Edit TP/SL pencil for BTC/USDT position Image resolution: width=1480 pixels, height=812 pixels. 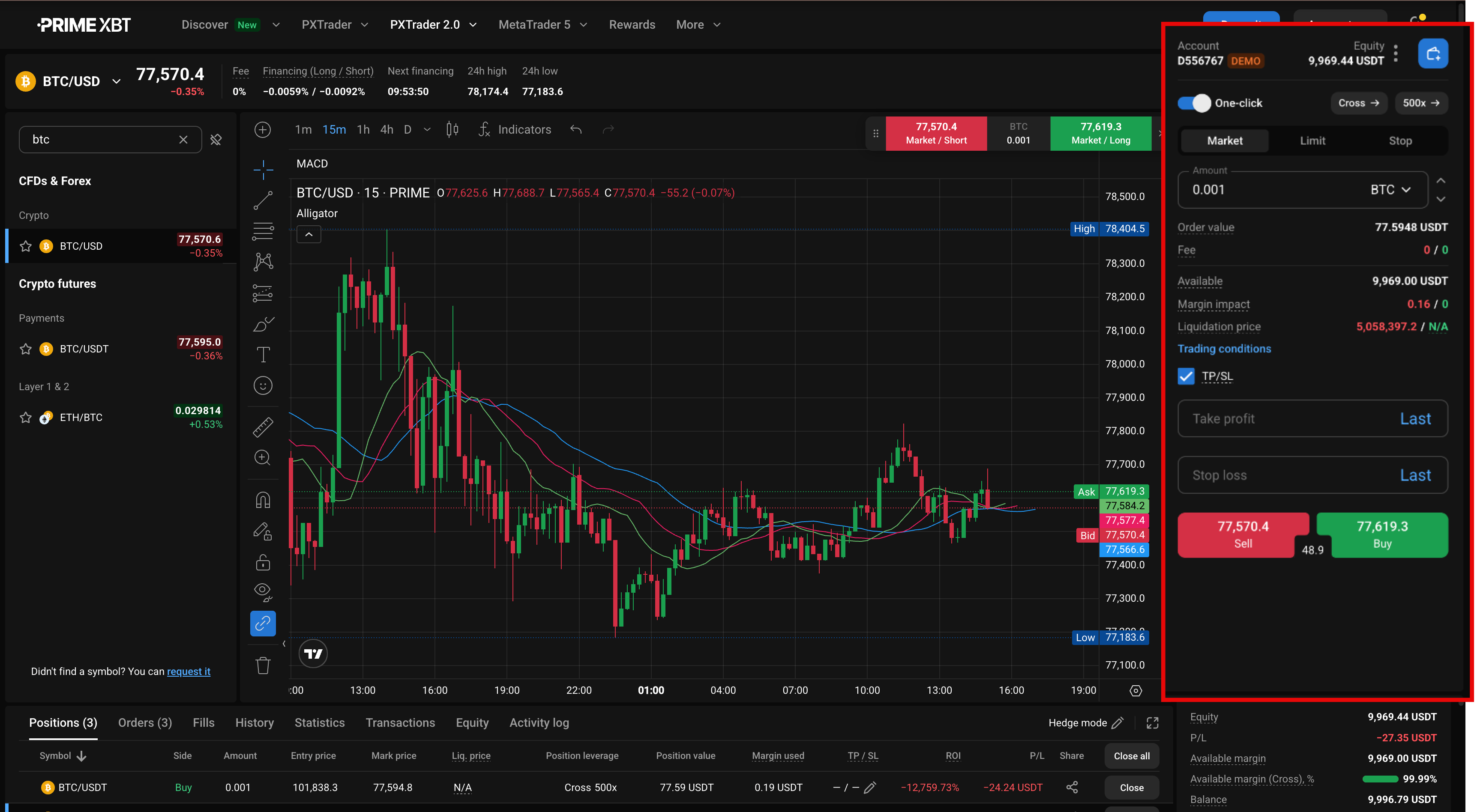pos(870,787)
